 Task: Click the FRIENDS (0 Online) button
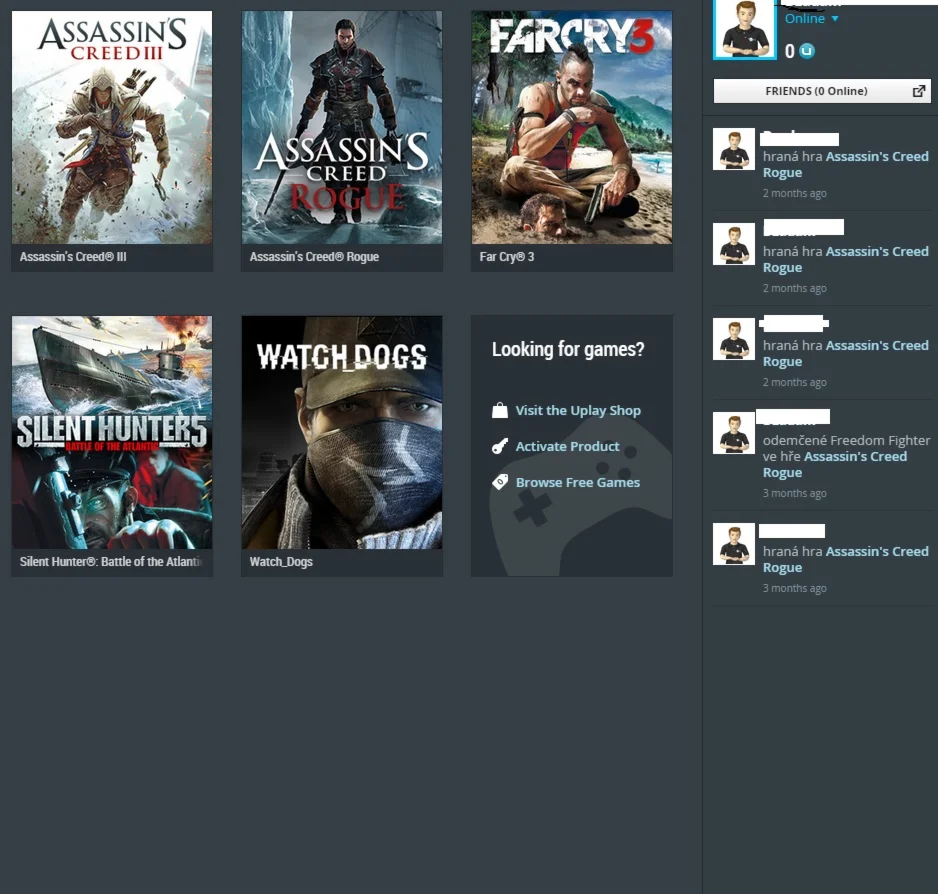(815, 90)
